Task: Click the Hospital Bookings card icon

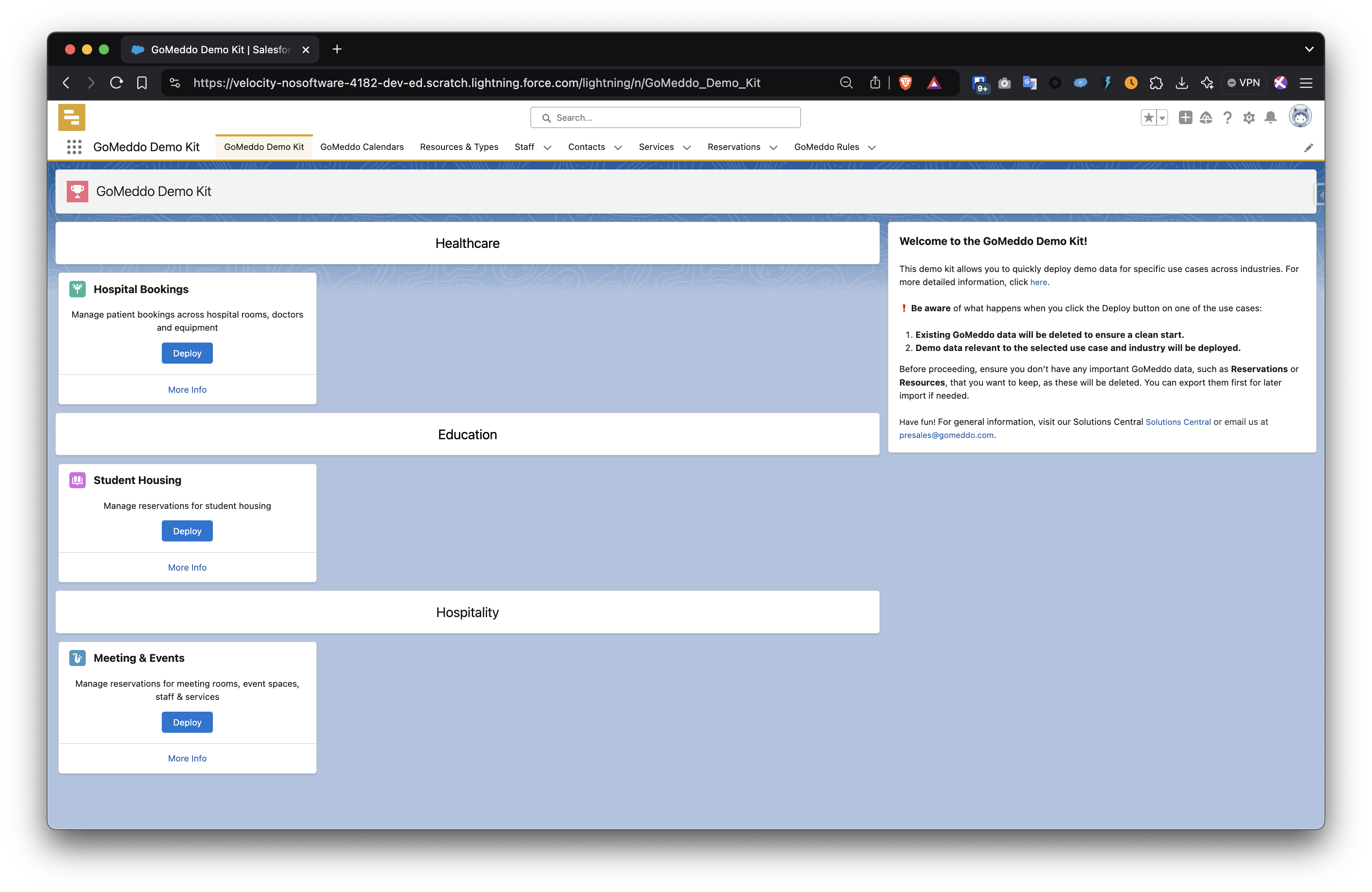Action: point(77,289)
